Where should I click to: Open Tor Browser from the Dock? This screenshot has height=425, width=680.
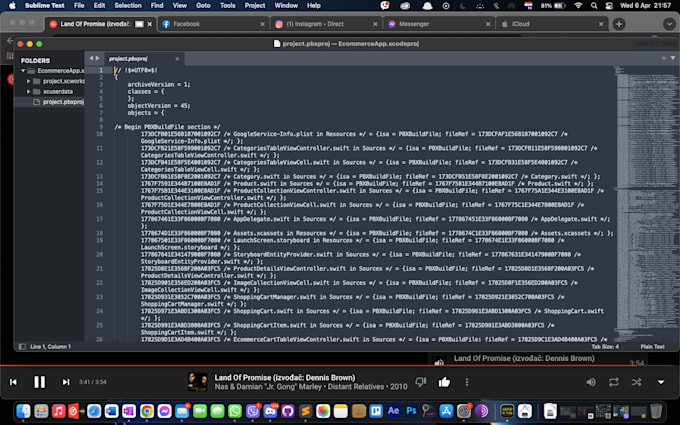tap(481, 411)
